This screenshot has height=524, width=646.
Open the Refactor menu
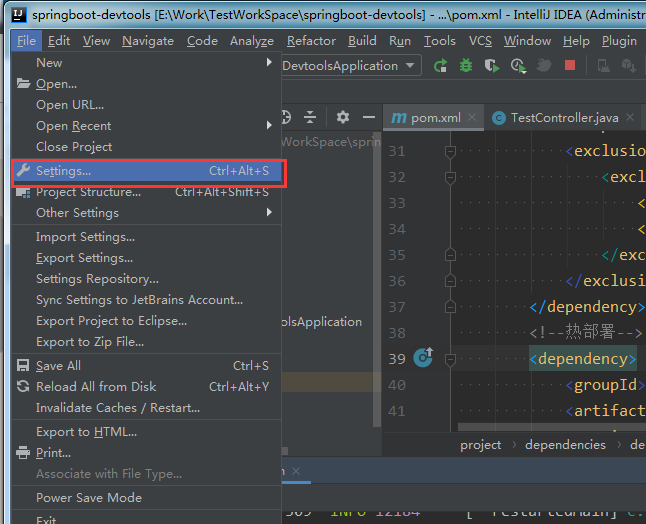coord(311,41)
